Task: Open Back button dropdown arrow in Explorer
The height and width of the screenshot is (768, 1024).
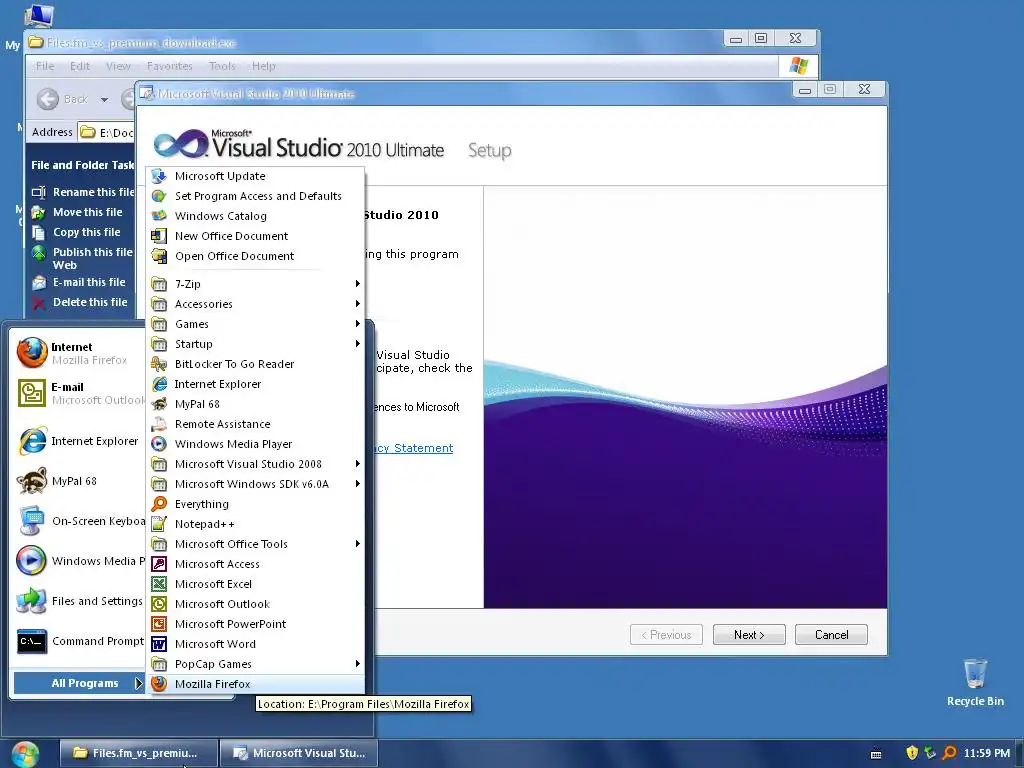Action: point(104,100)
